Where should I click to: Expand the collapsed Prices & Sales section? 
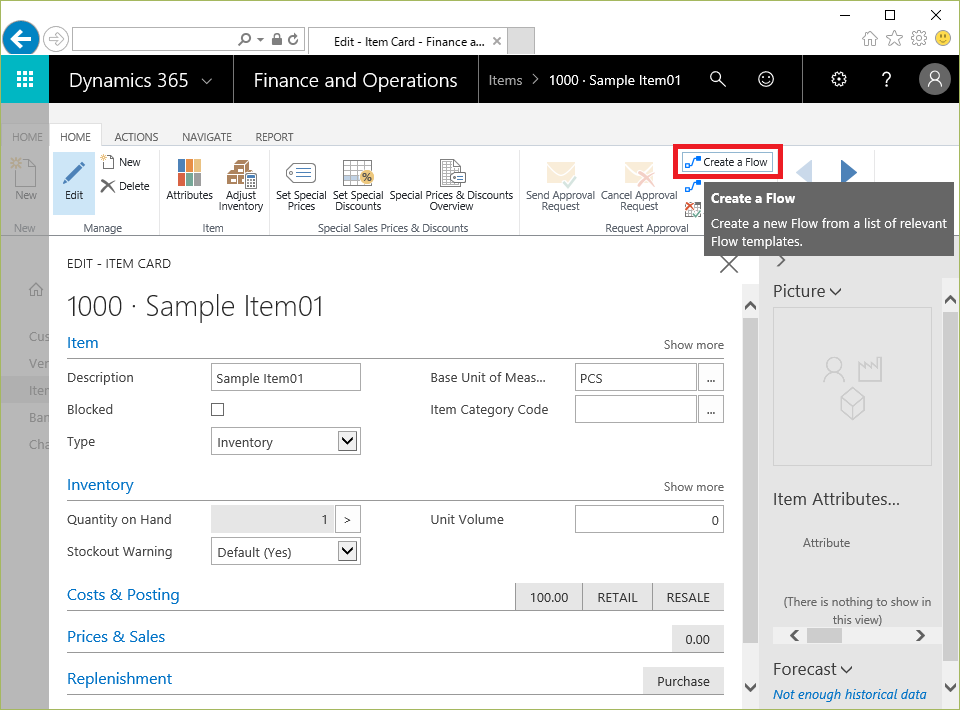pyautogui.click(x=116, y=637)
